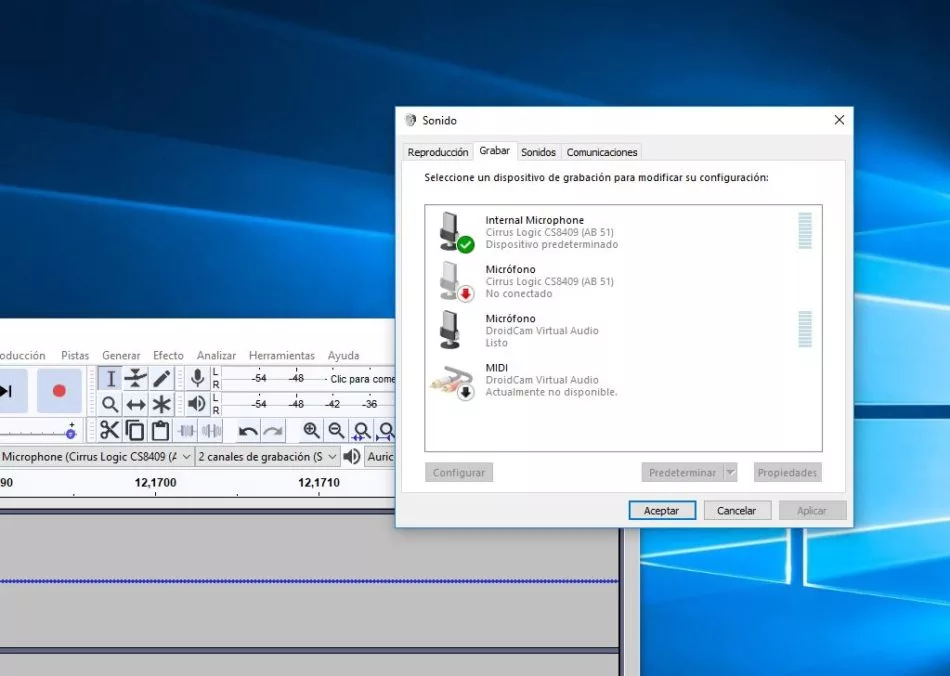This screenshot has height=676, width=950.
Task: Switch to the Reproducción tab
Action: 437,152
